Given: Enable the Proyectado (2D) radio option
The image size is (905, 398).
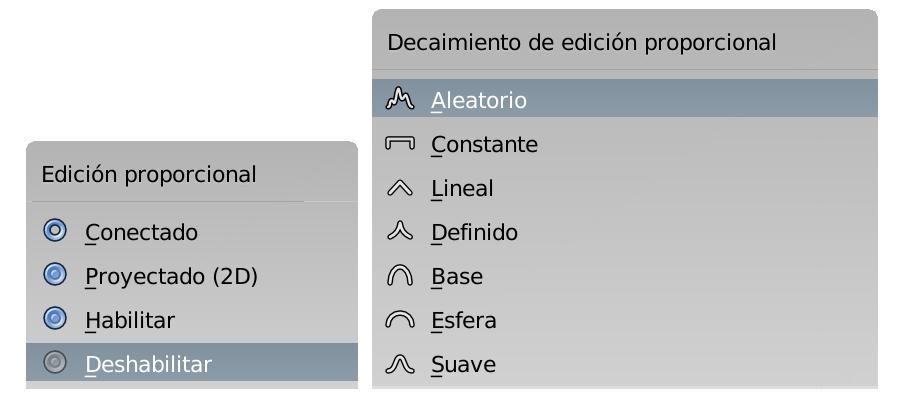Looking at the screenshot, I should [55, 275].
